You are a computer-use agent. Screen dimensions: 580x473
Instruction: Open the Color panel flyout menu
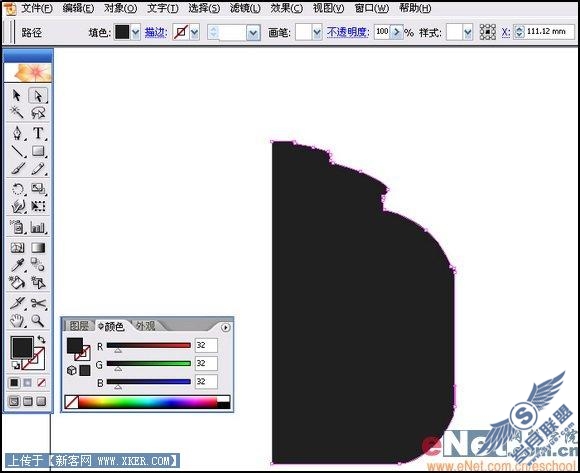pos(225,327)
